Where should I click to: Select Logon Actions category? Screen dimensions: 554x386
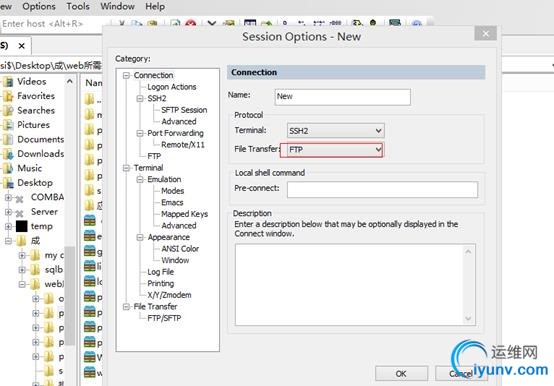coord(172,87)
